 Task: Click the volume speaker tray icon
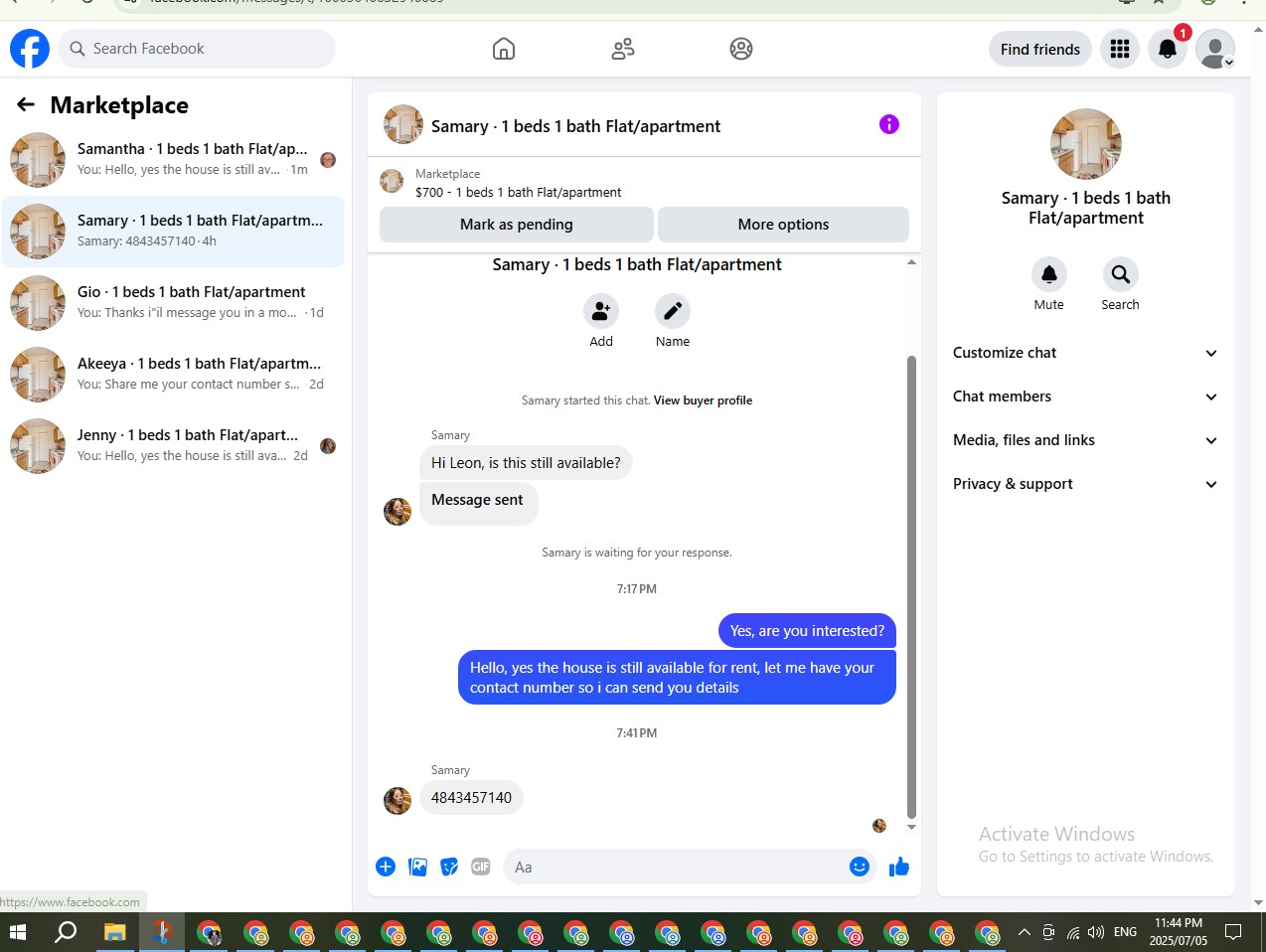pos(1096,932)
